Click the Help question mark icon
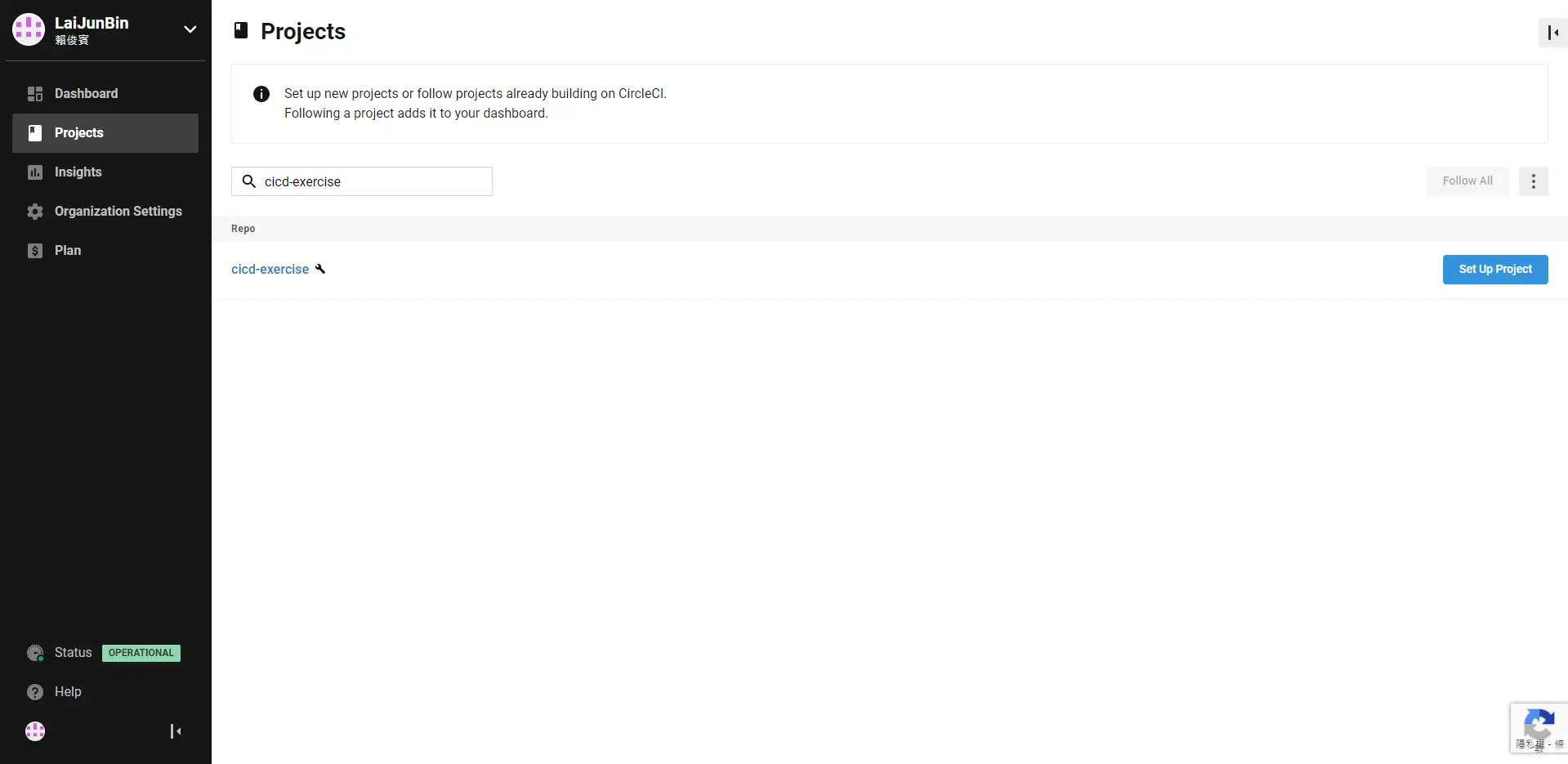 tap(35, 692)
